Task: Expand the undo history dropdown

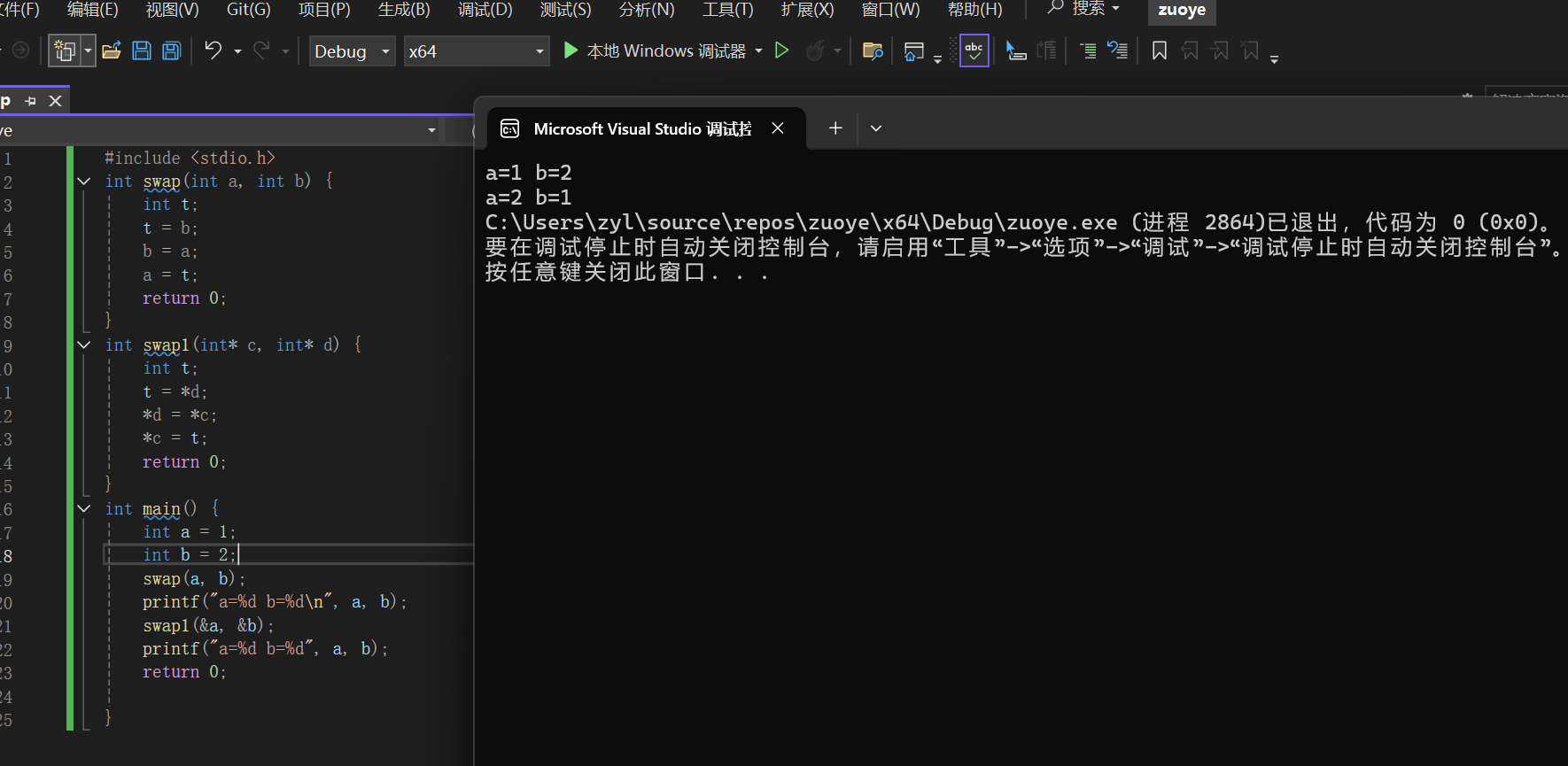Action: (237, 51)
